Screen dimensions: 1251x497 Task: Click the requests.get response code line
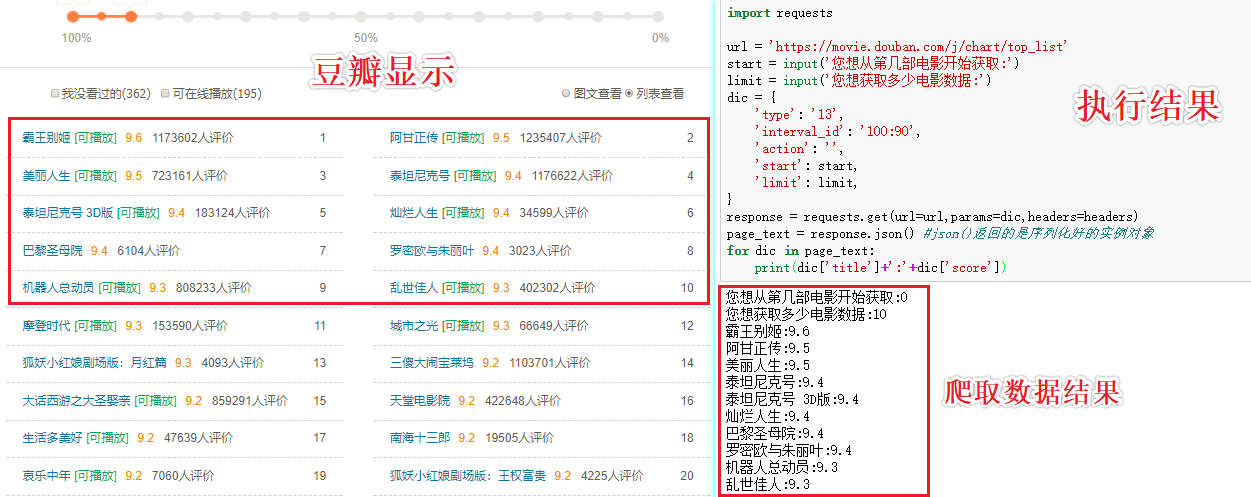tap(932, 216)
